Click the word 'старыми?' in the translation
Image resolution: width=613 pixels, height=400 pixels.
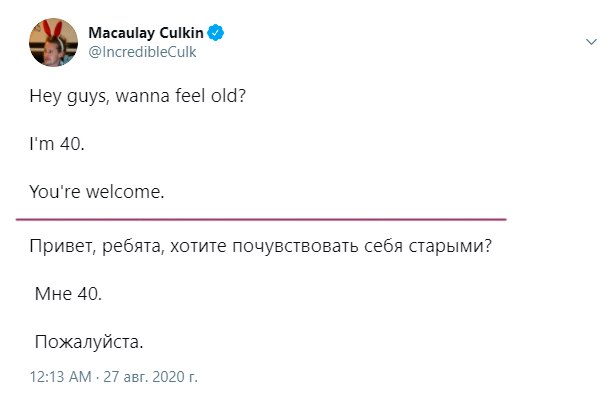(x=450, y=246)
